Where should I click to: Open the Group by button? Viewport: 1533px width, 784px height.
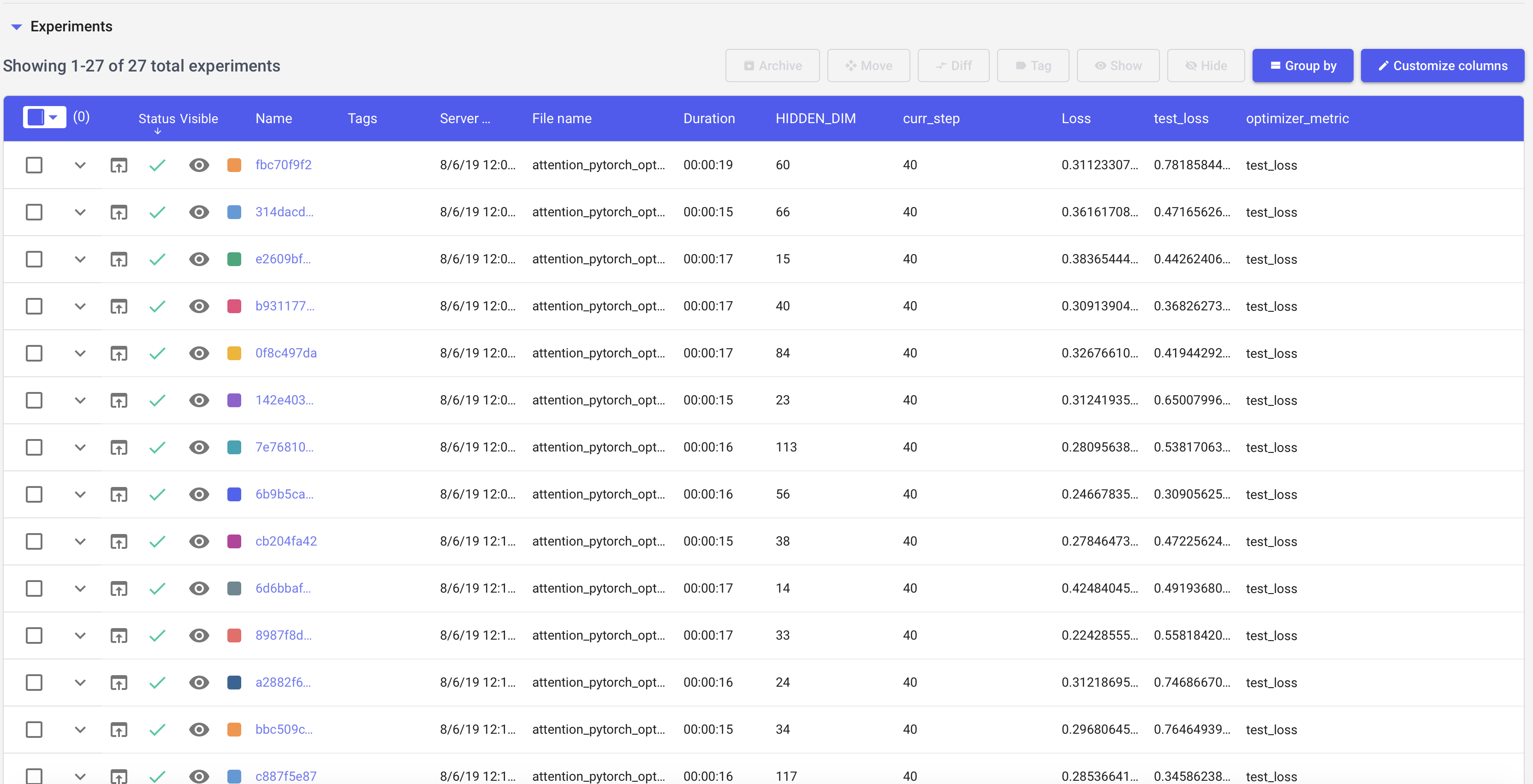click(x=1302, y=65)
